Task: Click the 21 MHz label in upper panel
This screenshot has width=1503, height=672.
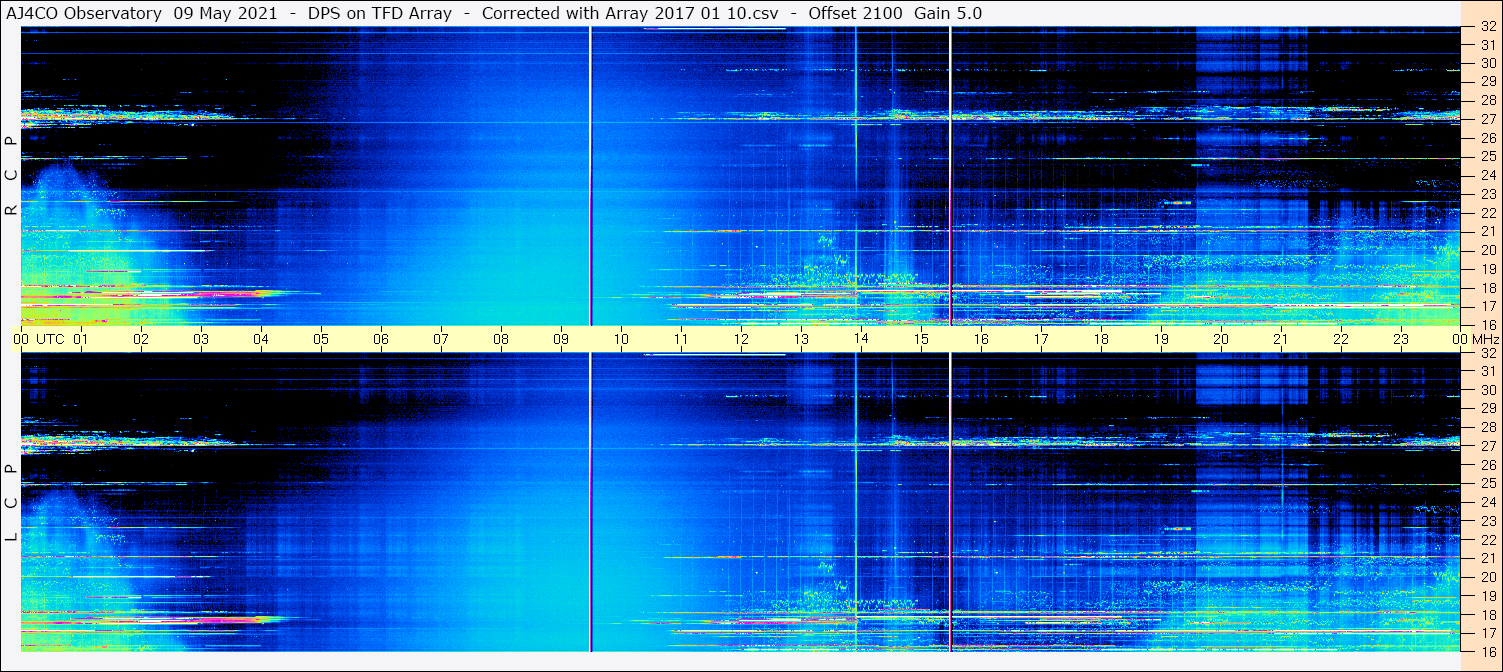Action: tap(1487, 231)
